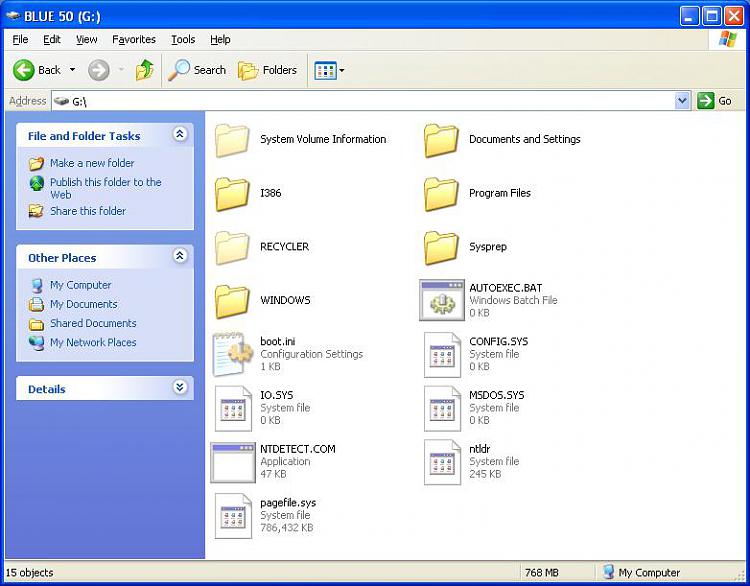This screenshot has height=586, width=750.
Task: Open the Forward history dropdown arrow
Action: (x=121, y=70)
